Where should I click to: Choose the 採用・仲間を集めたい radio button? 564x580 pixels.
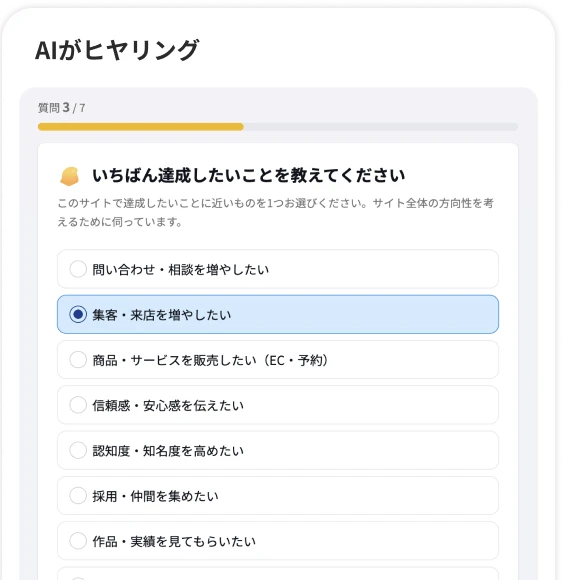[x=78, y=496]
